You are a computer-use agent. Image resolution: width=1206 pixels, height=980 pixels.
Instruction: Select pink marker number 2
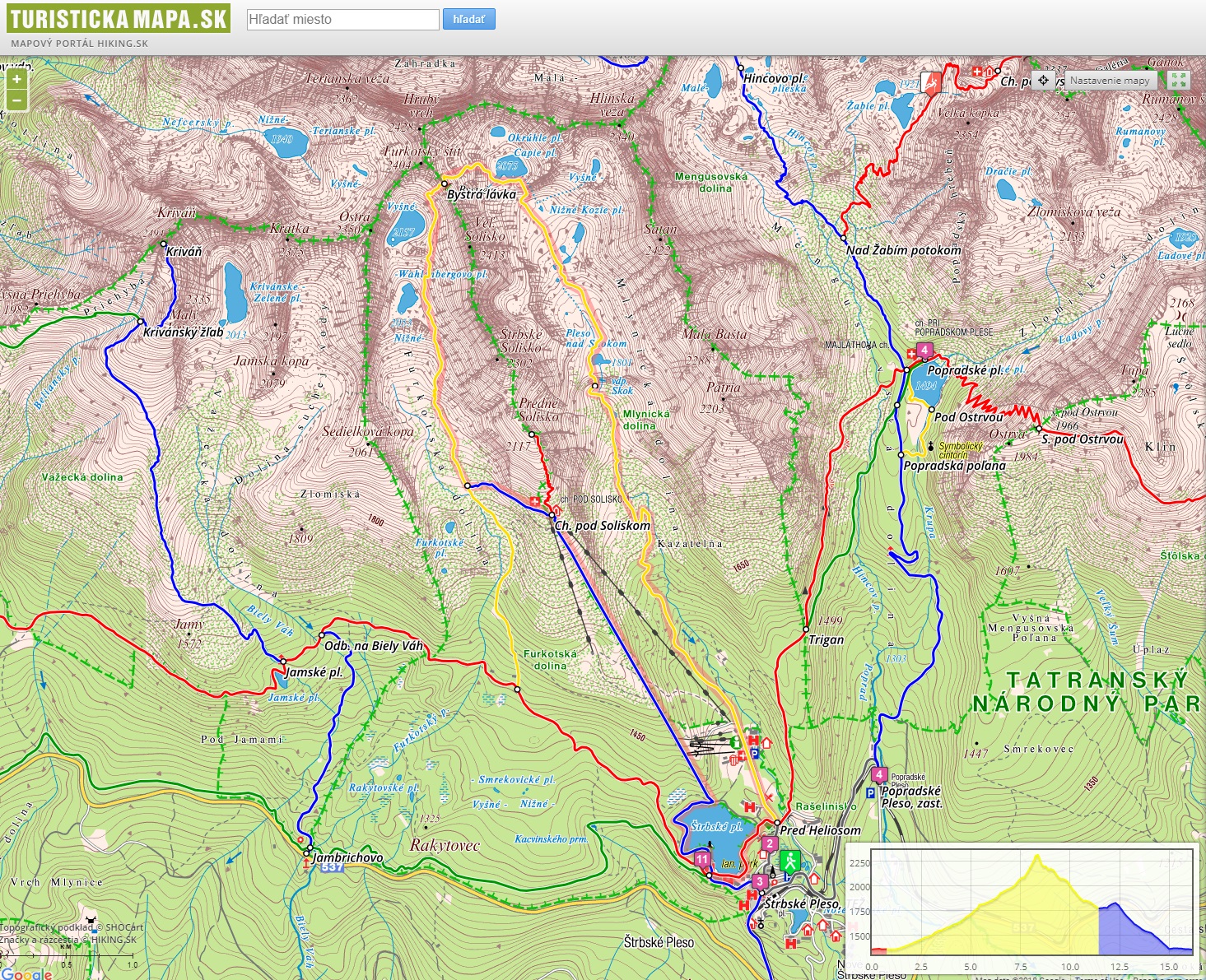point(769,843)
